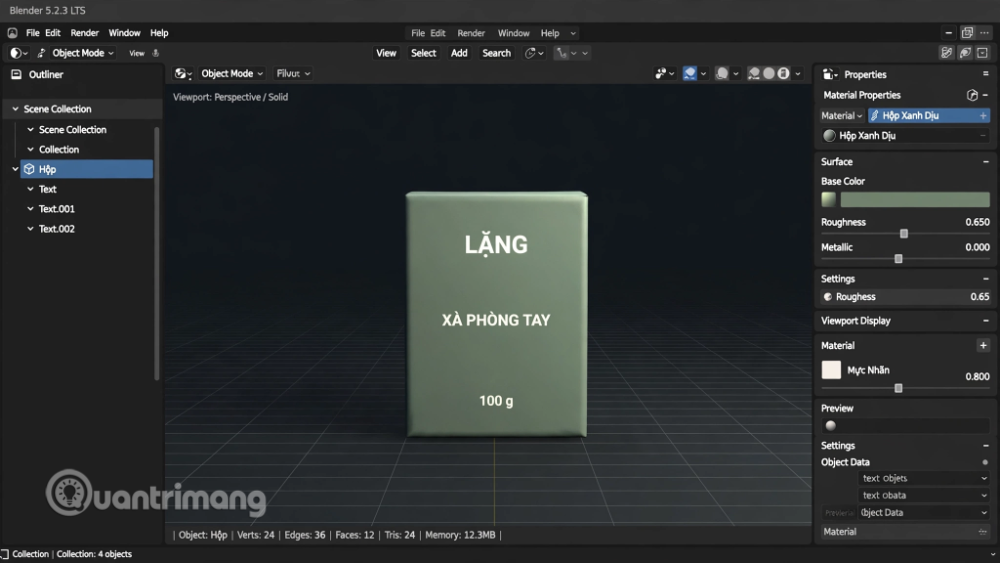Open the left File menu

point(33,33)
